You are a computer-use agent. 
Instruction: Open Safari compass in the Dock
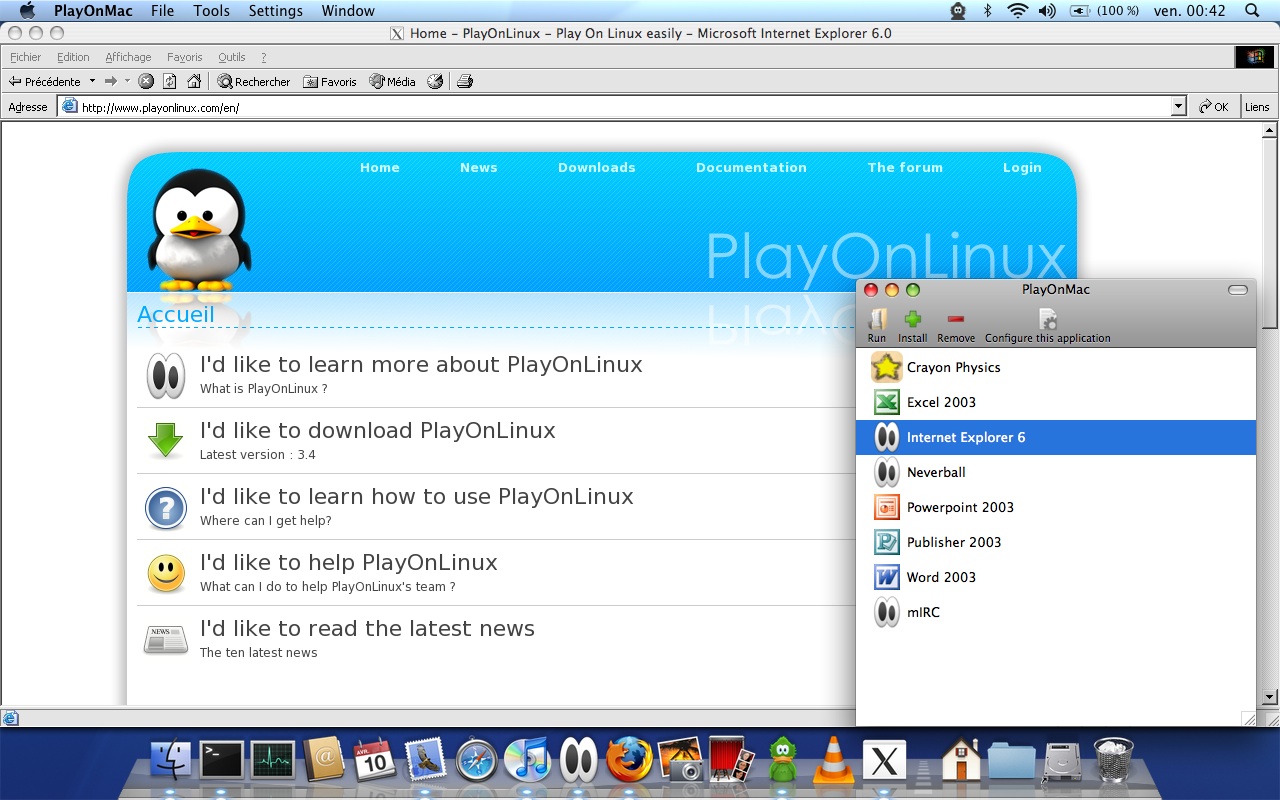[x=477, y=760]
